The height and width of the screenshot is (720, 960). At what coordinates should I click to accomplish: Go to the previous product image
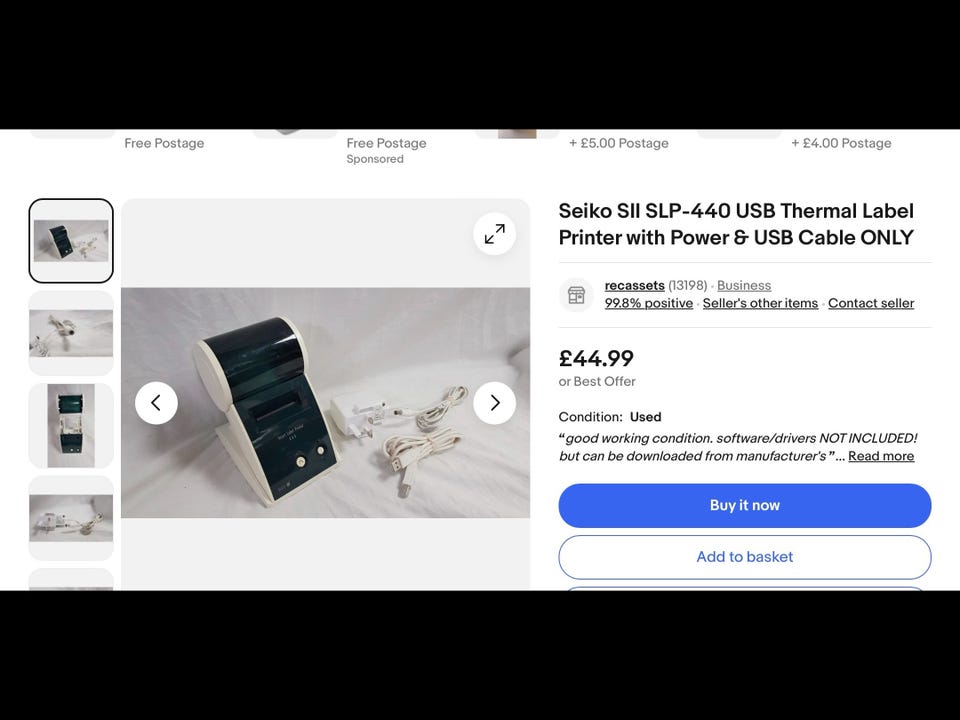(156, 403)
